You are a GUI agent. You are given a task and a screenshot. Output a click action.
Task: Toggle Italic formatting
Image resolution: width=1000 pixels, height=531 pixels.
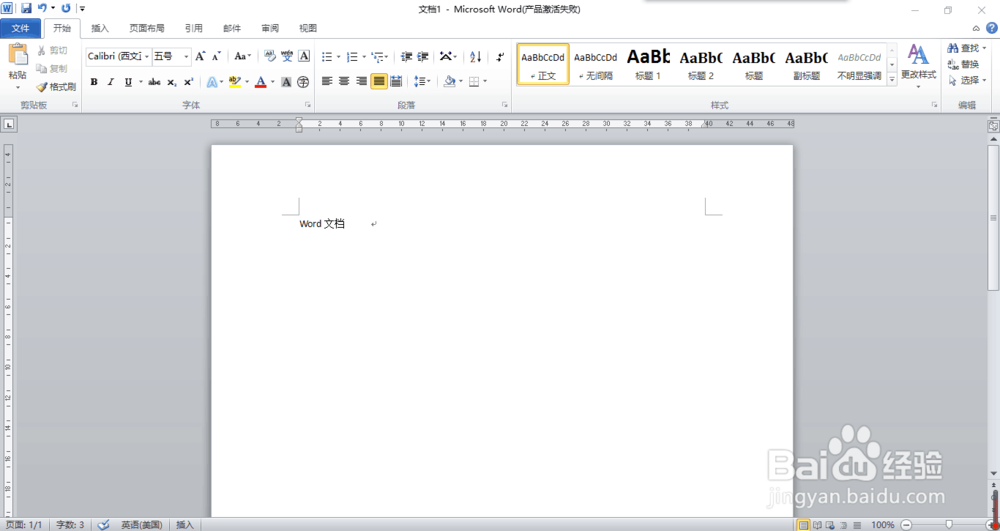tap(111, 82)
